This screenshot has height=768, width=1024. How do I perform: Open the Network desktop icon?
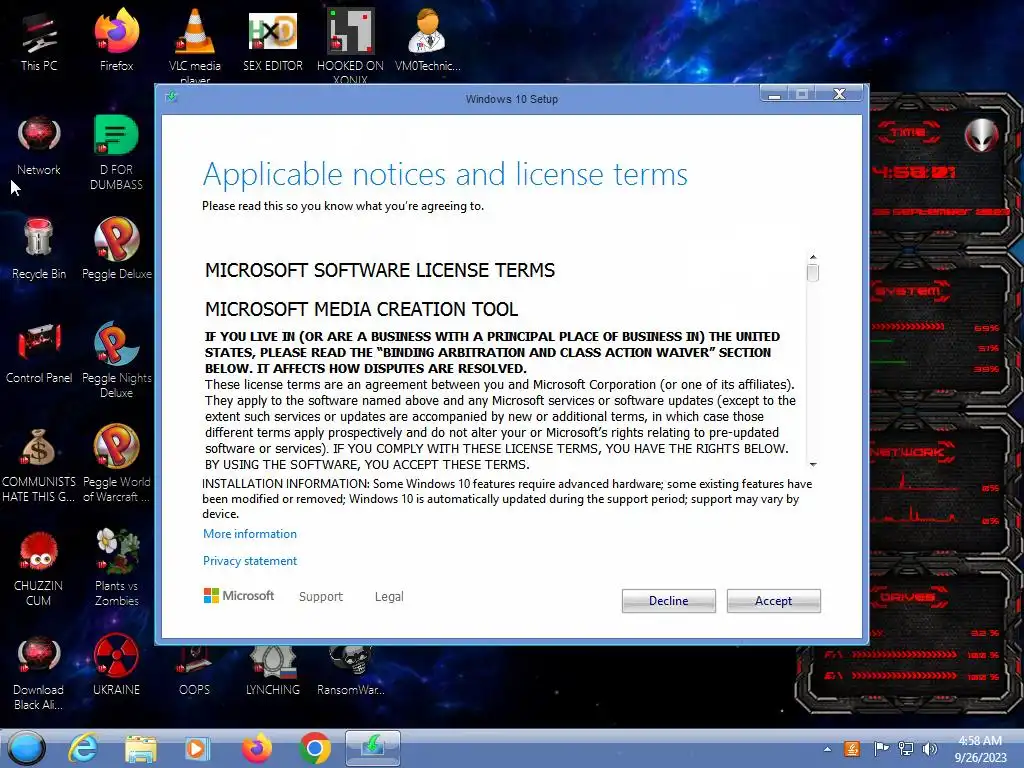[x=39, y=146]
